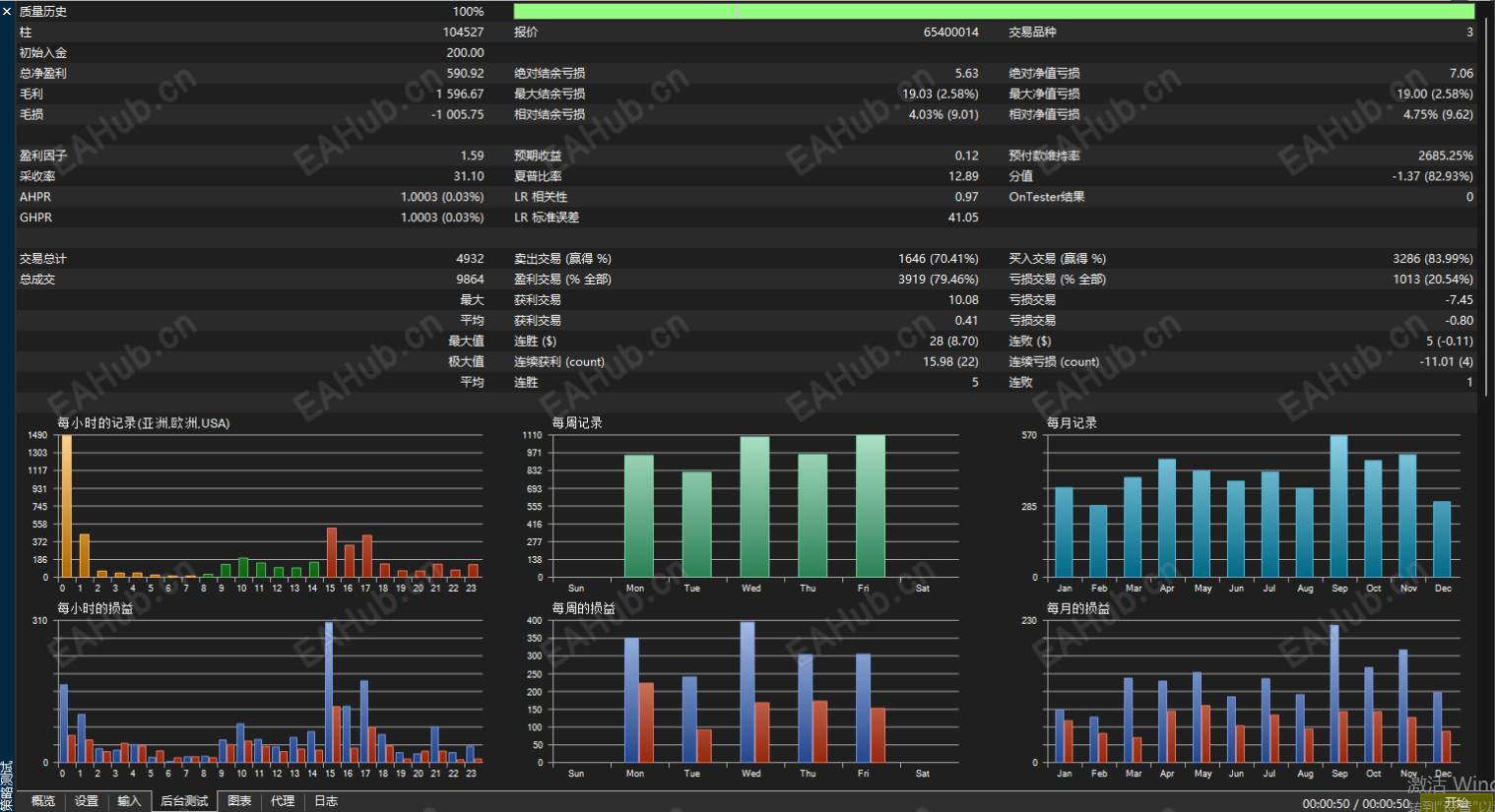Select the 65400014 ticks value
The height and width of the screenshot is (812, 1495).
[x=951, y=32]
